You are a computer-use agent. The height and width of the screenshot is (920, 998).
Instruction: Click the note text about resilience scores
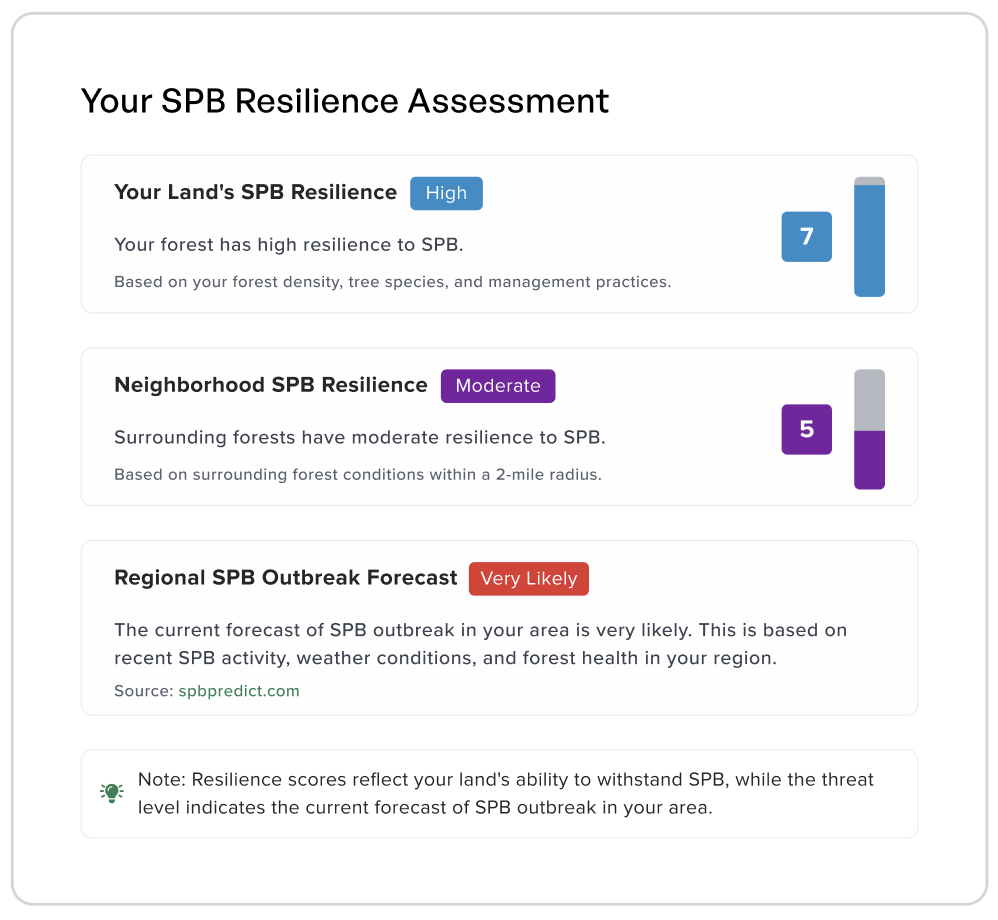pos(505,793)
